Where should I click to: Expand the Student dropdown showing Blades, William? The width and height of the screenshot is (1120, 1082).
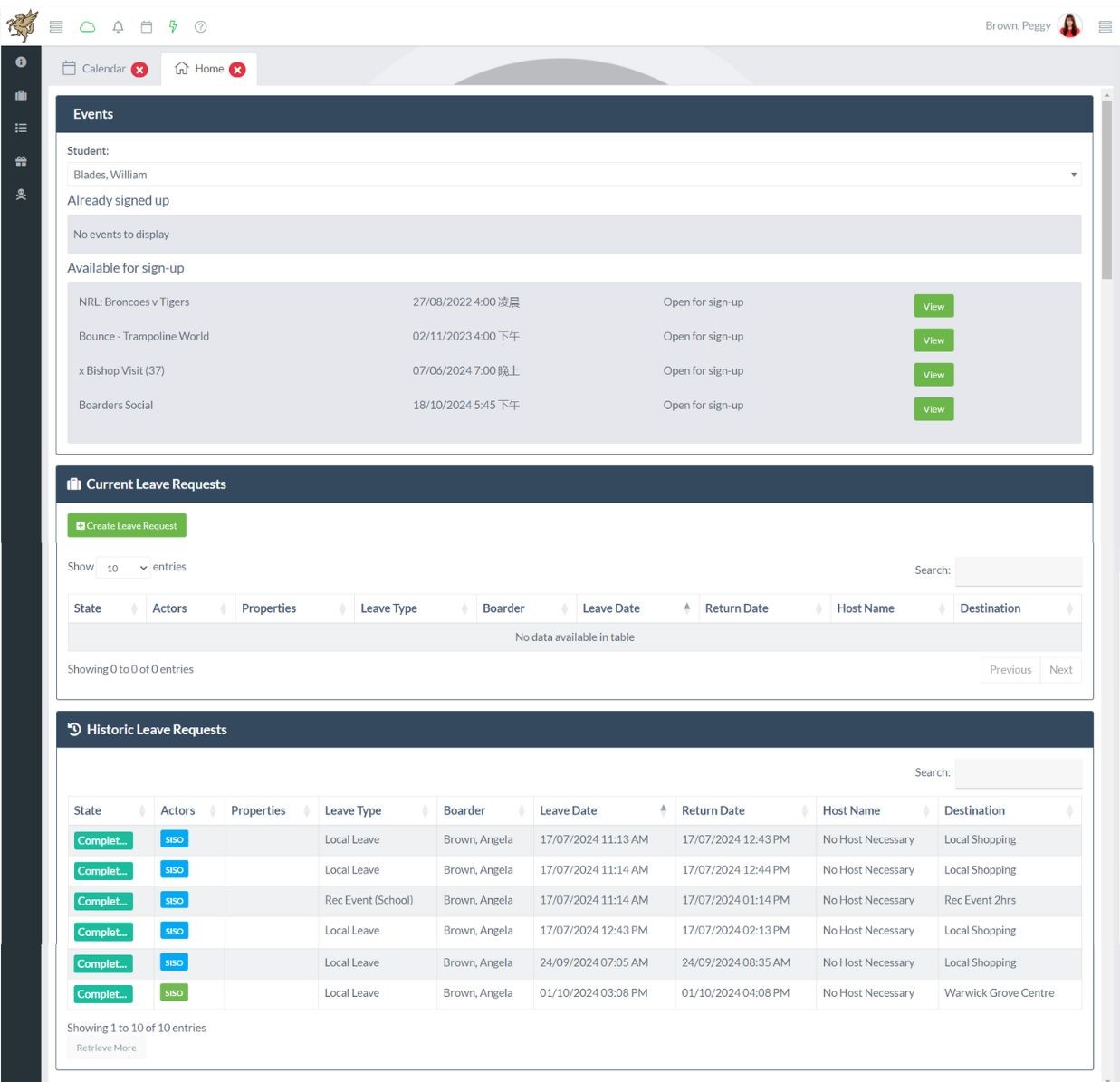(x=574, y=175)
